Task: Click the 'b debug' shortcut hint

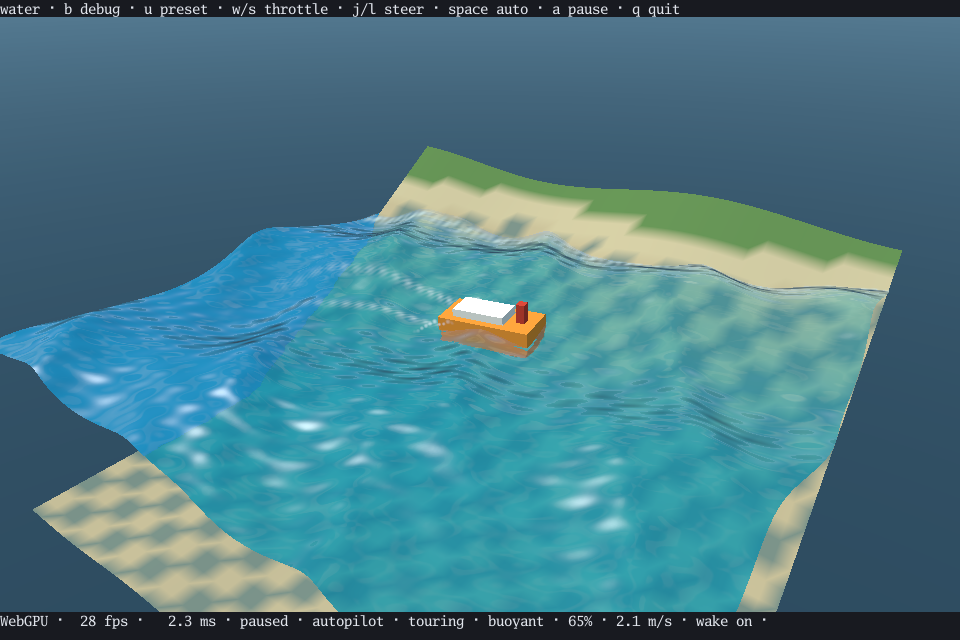Action: pos(92,9)
